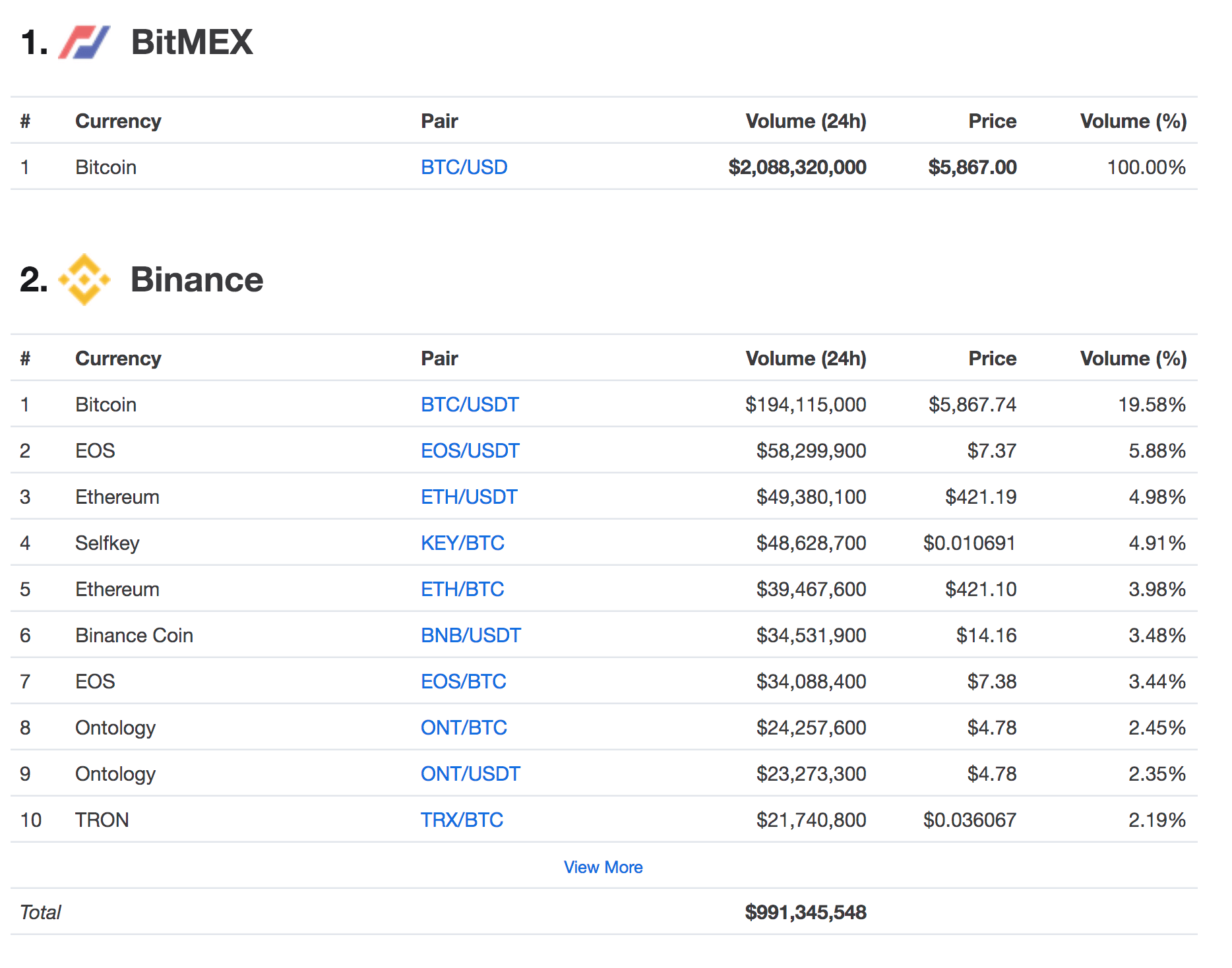Click Binance table Volume (24h) column header
Viewport: 1232px width, 968px height.
point(805,359)
